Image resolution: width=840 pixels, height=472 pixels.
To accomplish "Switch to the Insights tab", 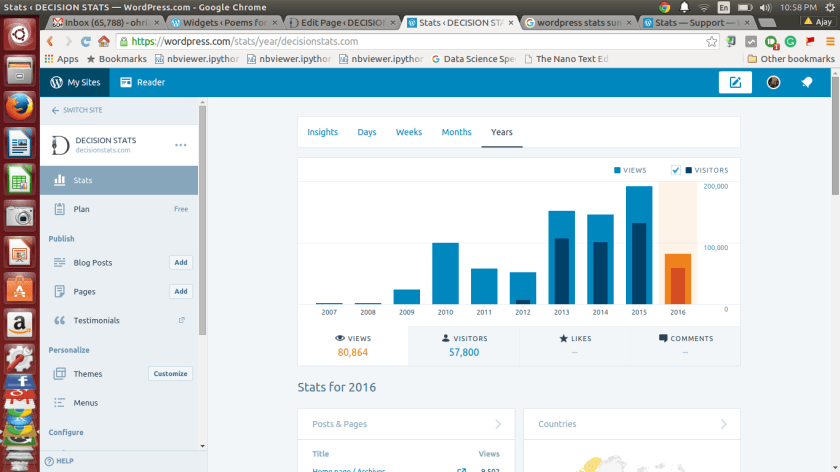I will 322,132.
